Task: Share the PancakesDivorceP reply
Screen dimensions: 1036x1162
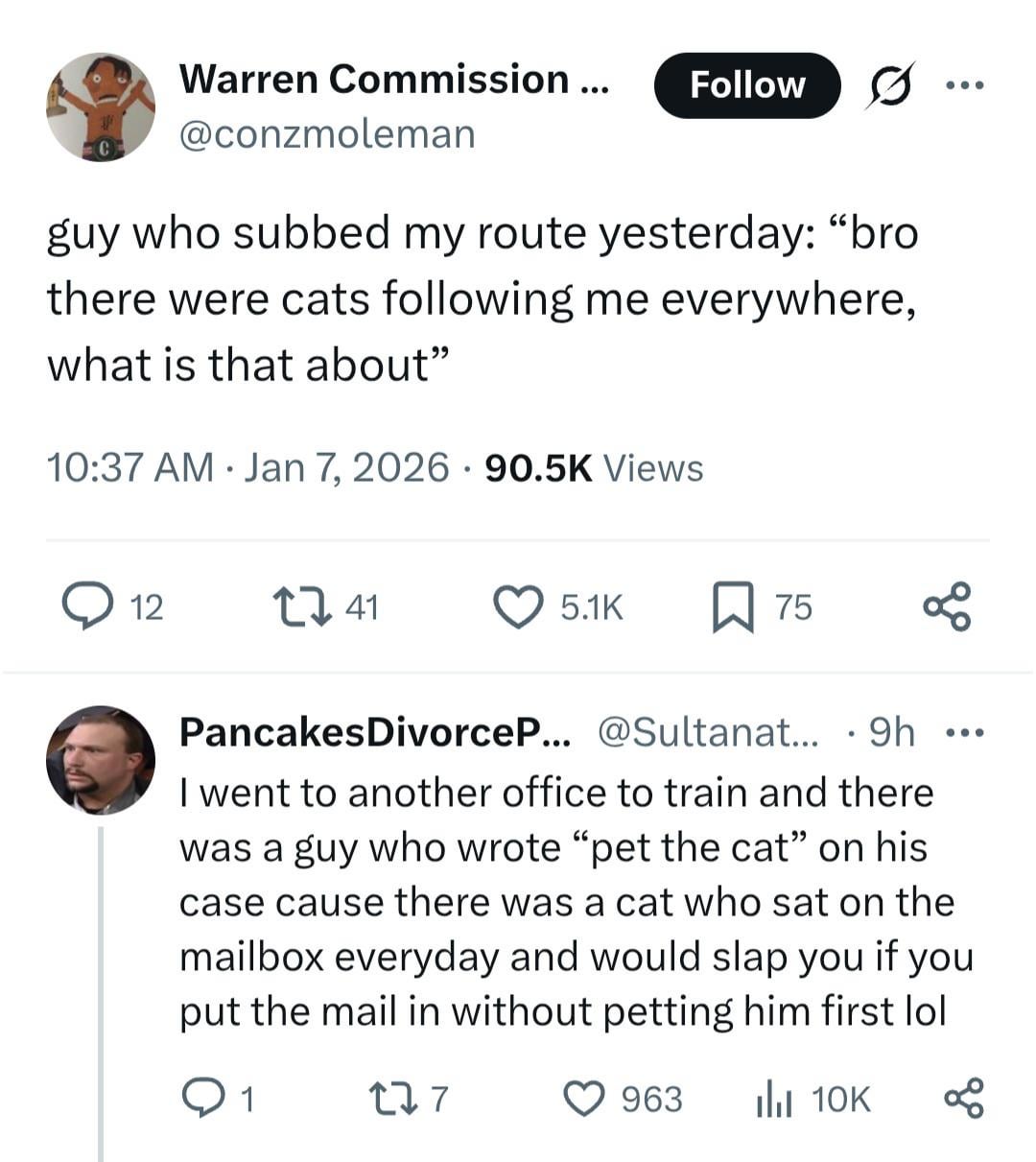Action: coord(964,1099)
